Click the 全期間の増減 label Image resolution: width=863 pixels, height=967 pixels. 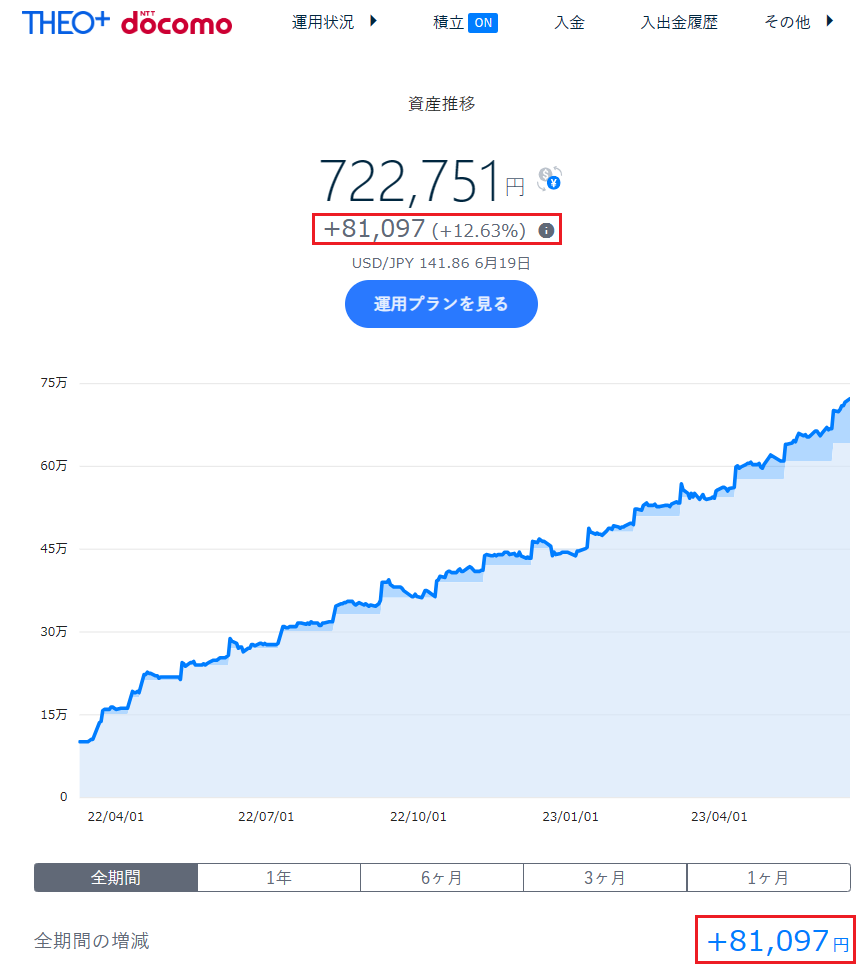pos(92,941)
